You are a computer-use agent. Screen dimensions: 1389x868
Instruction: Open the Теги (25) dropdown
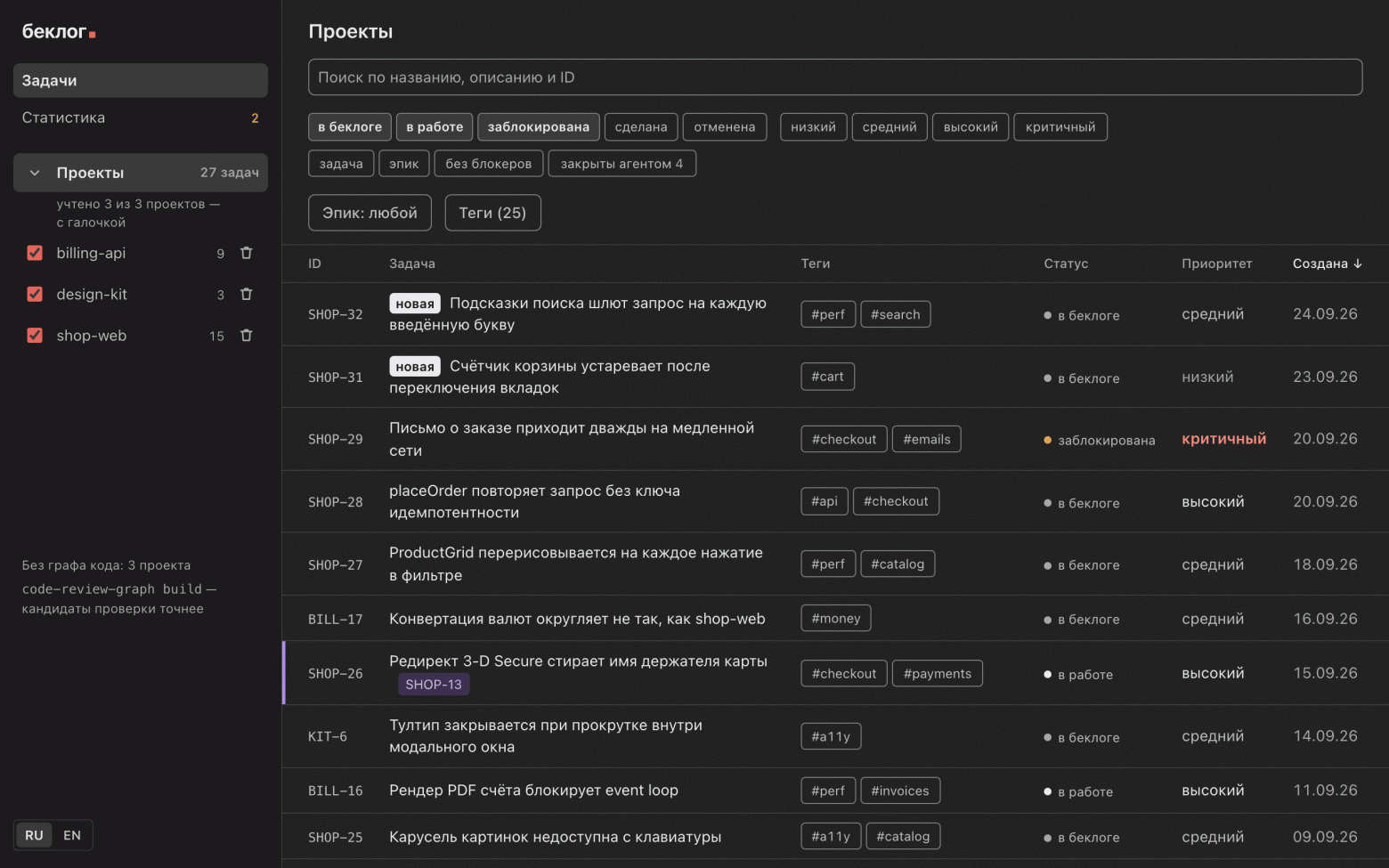click(492, 213)
